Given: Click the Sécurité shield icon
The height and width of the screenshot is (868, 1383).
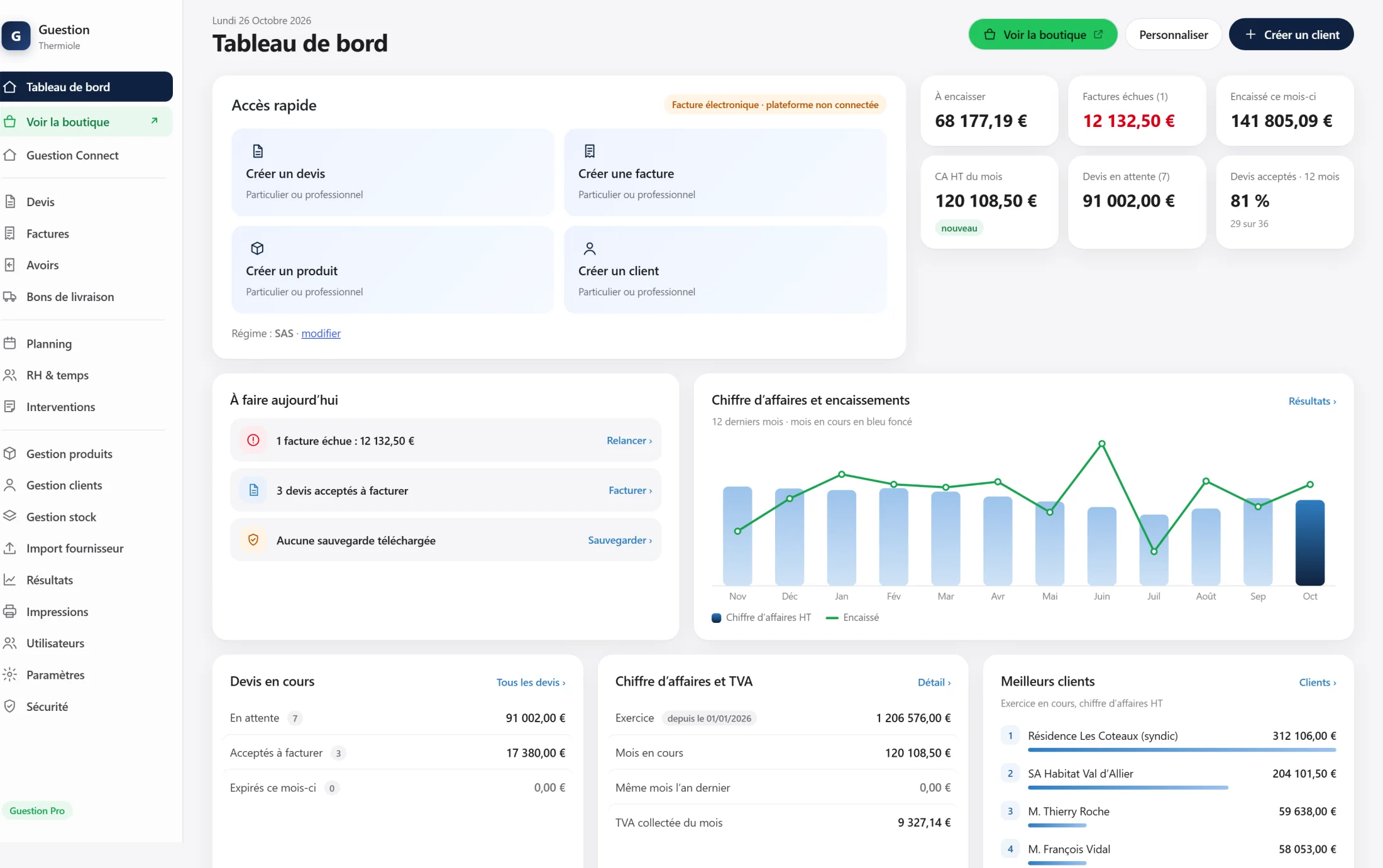Looking at the screenshot, I should 10,706.
